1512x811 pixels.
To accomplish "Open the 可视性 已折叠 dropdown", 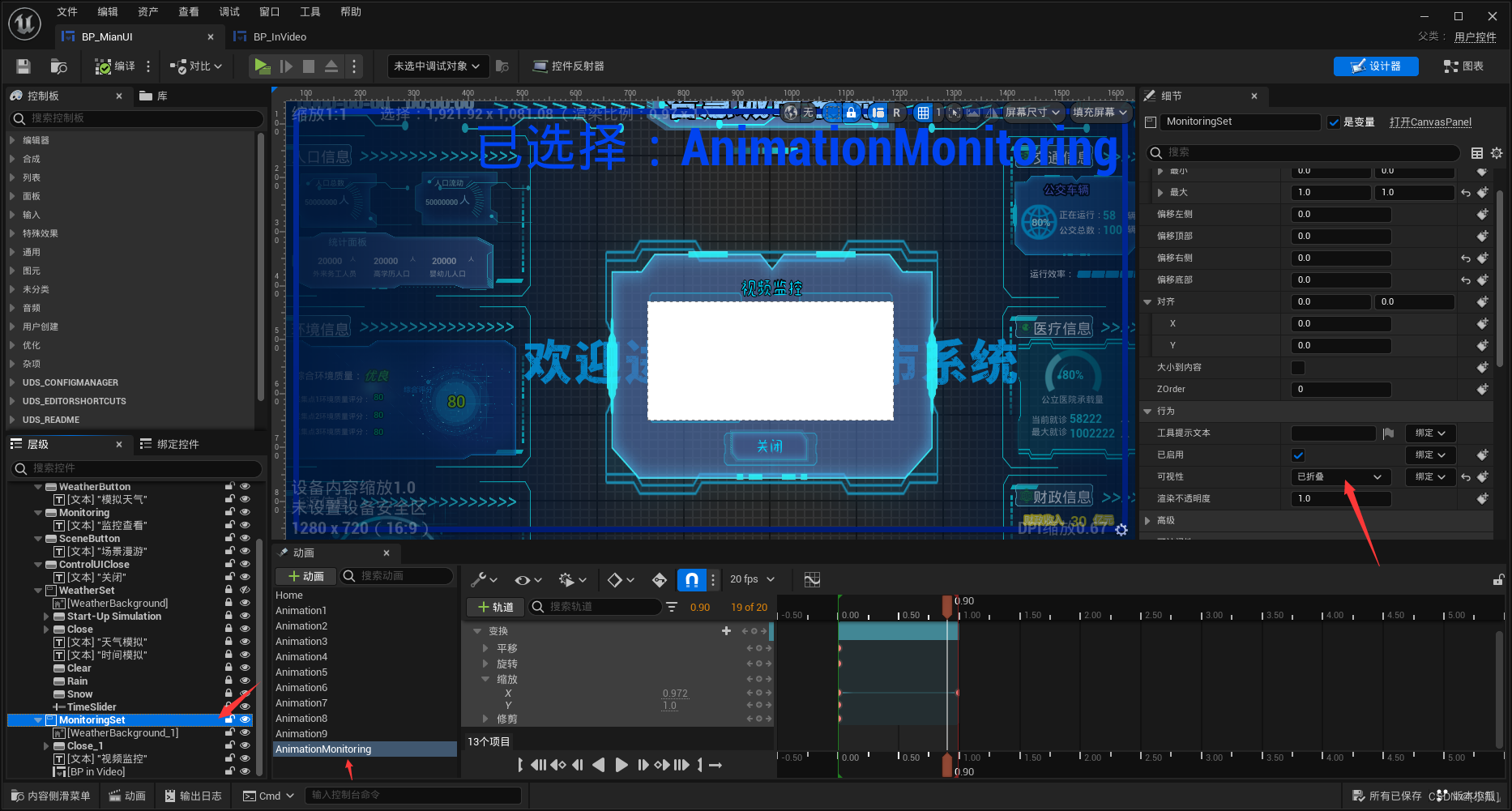I will click(1340, 477).
